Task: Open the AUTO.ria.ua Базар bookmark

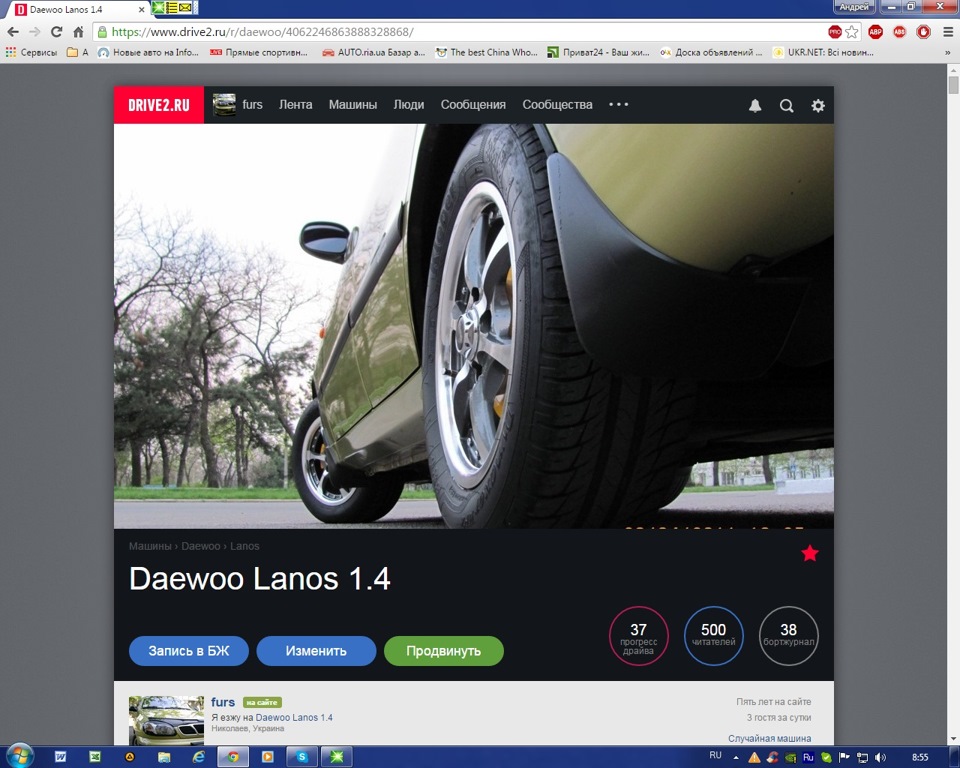Action: 373,53
